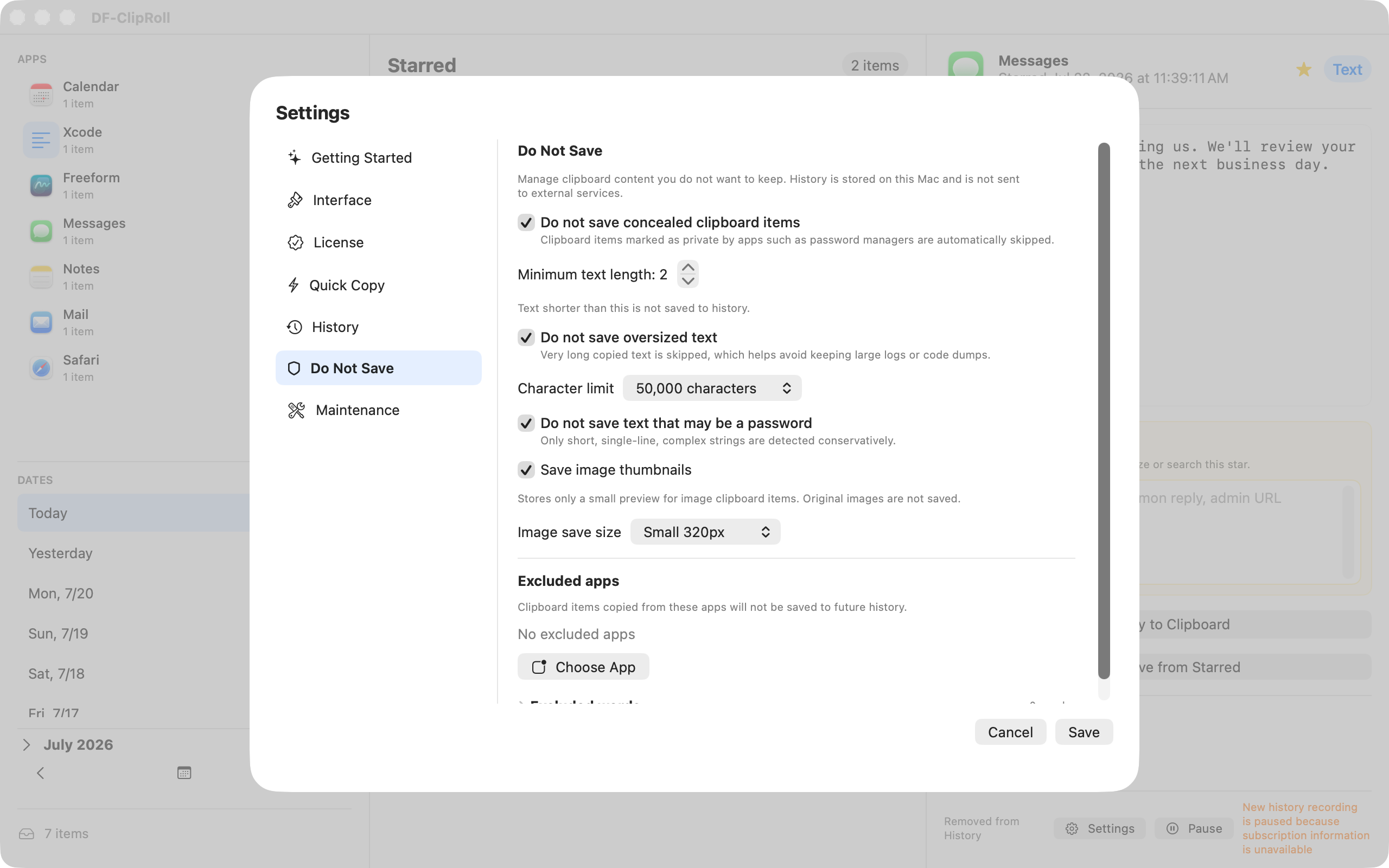Open the Maintenance settings section
Screen dimensions: 1389x868
(x=378, y=410)
